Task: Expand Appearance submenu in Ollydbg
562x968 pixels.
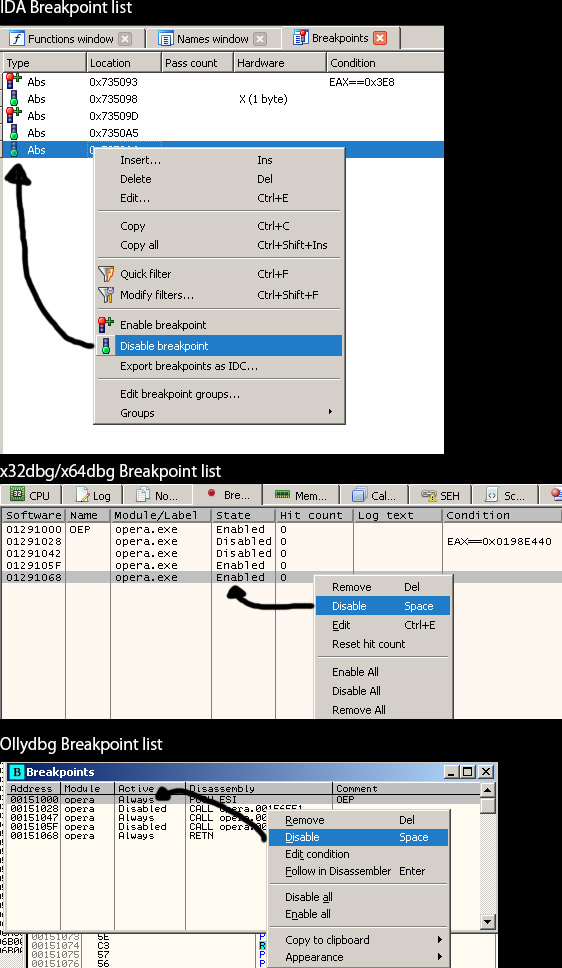Action: coord(358,957)
